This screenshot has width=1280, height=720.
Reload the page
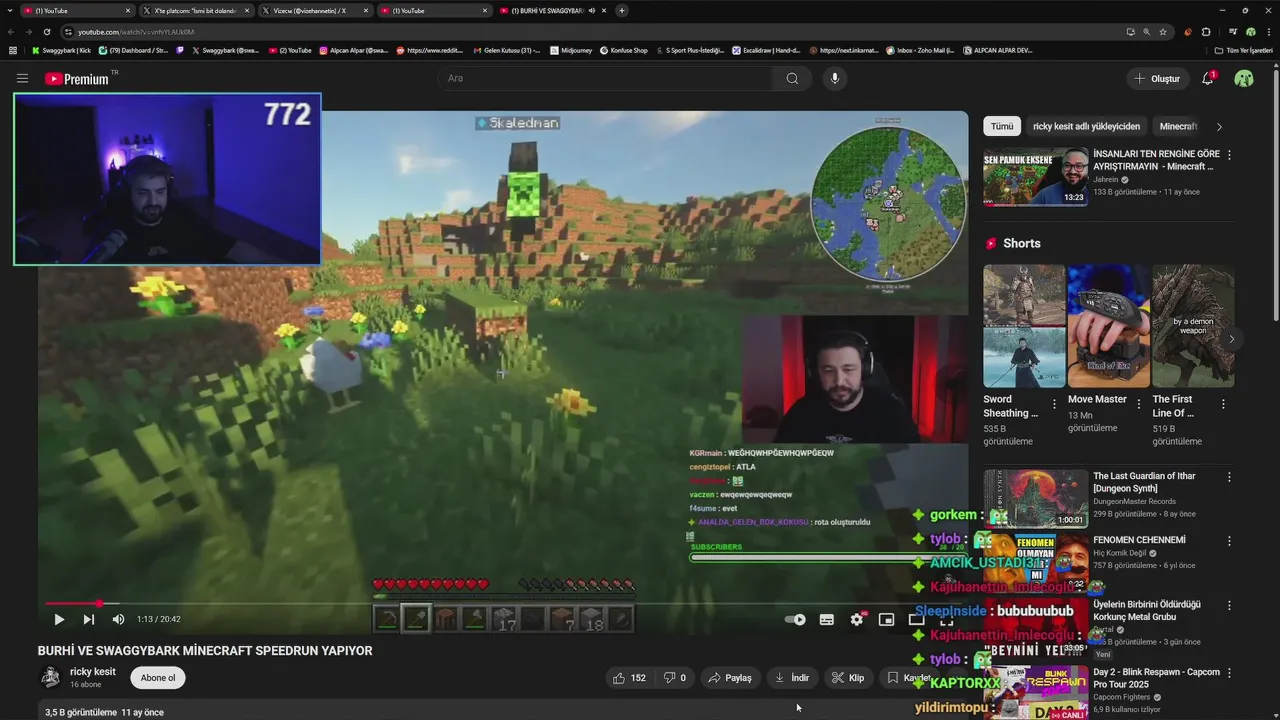click(46, 32)
